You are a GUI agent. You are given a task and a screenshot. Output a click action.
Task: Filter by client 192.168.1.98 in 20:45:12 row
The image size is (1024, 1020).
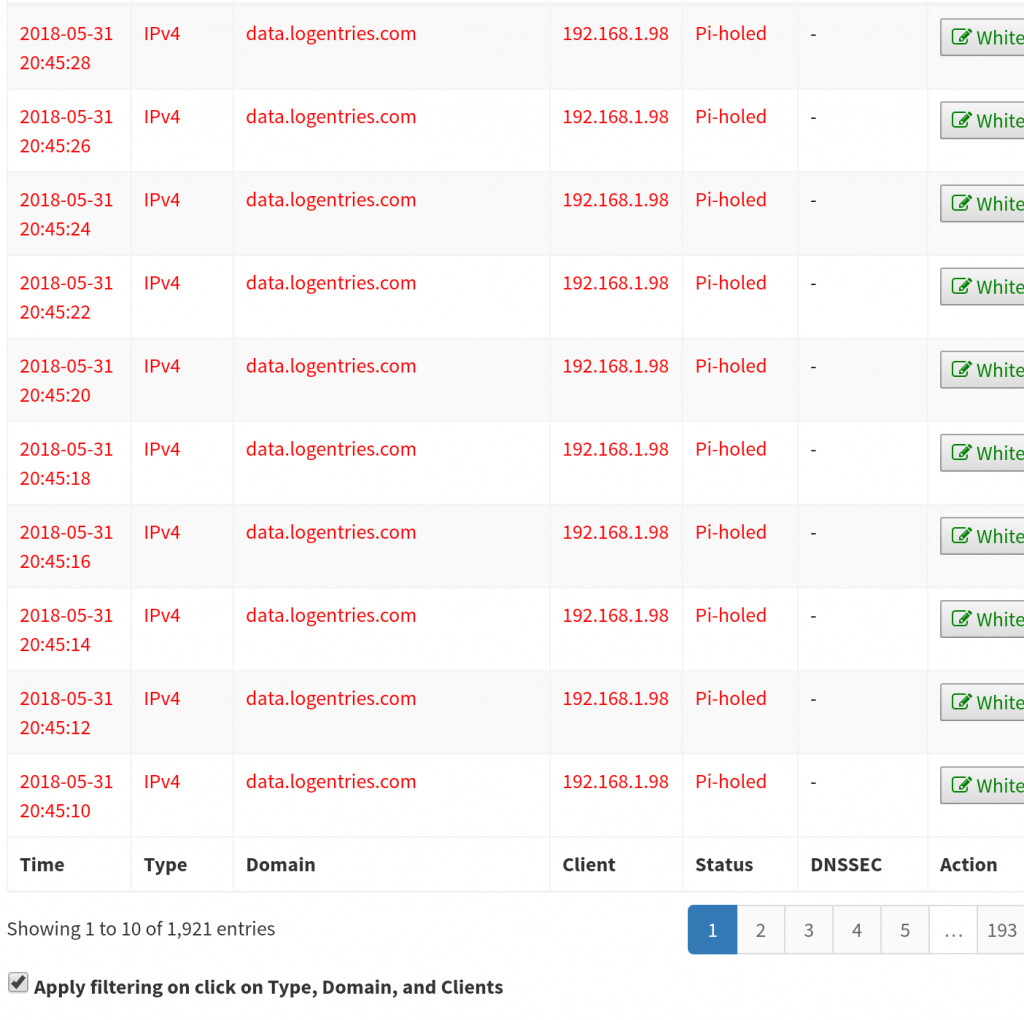pos(615,699)
